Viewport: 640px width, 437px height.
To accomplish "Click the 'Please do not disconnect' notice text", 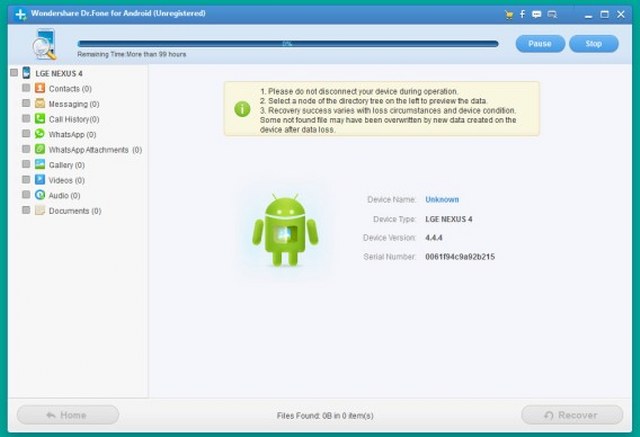I will pyautogui.click(x=359, y=91).
